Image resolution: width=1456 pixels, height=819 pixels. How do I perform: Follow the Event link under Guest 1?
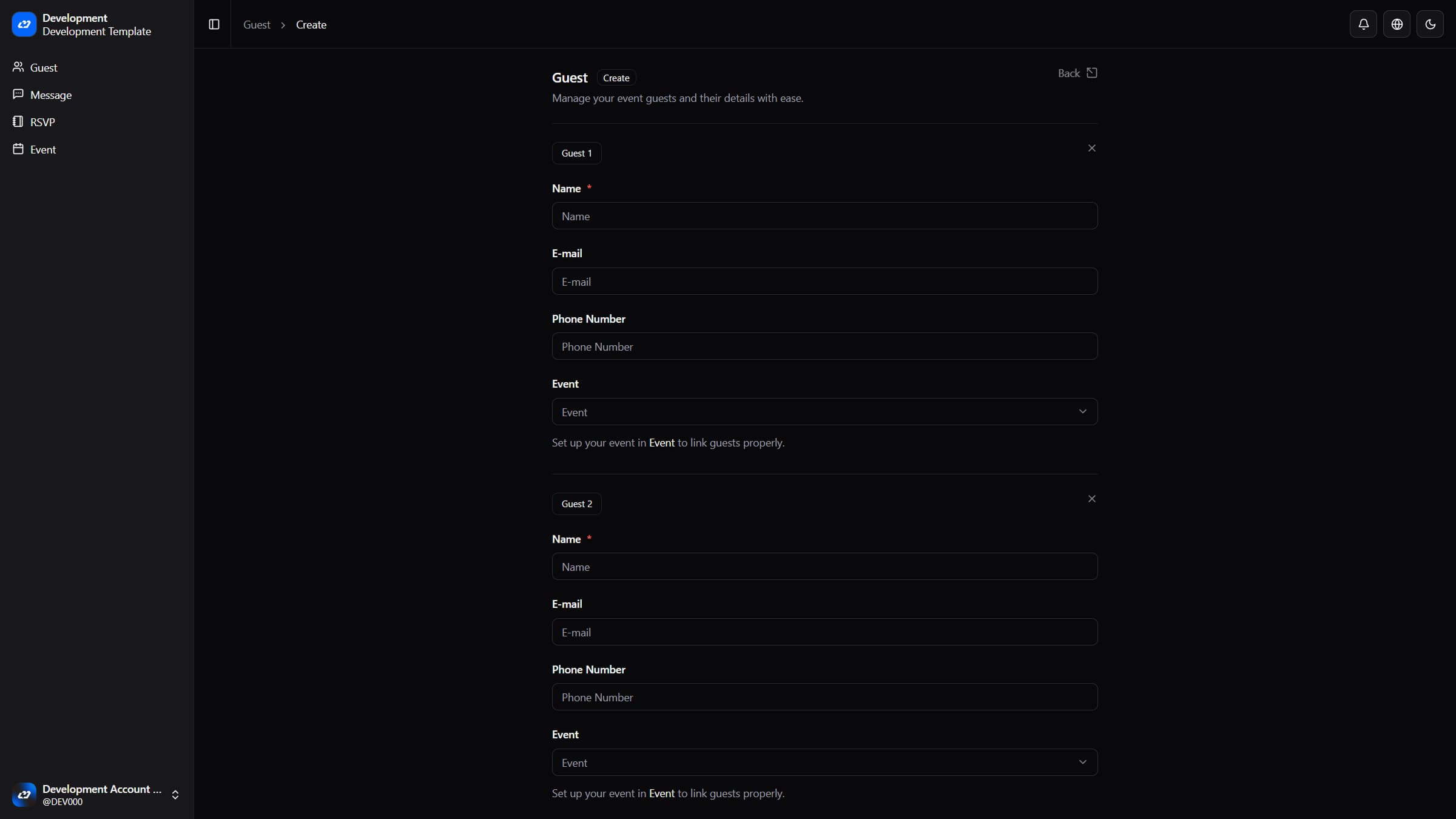point(661,443)
